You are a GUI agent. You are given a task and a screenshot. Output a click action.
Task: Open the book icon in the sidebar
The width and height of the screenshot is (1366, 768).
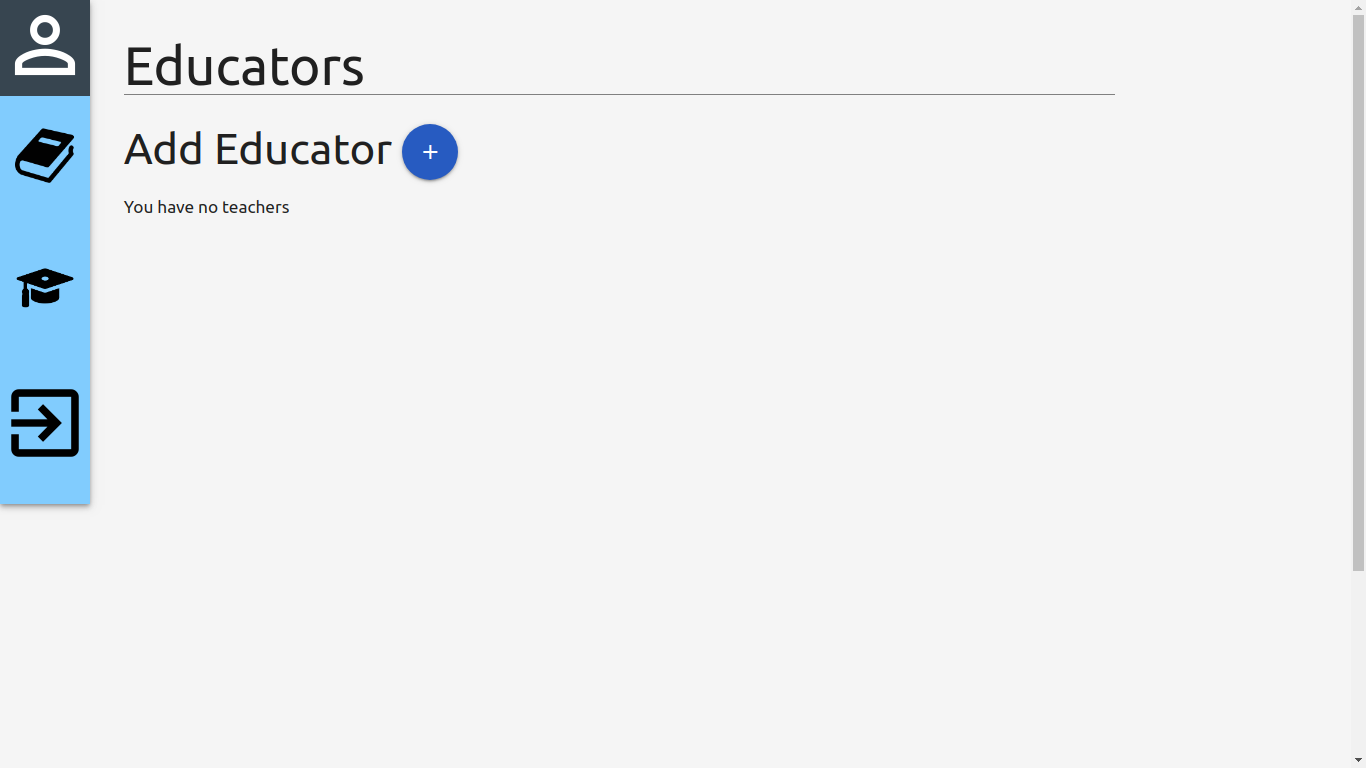pos(45,156)
